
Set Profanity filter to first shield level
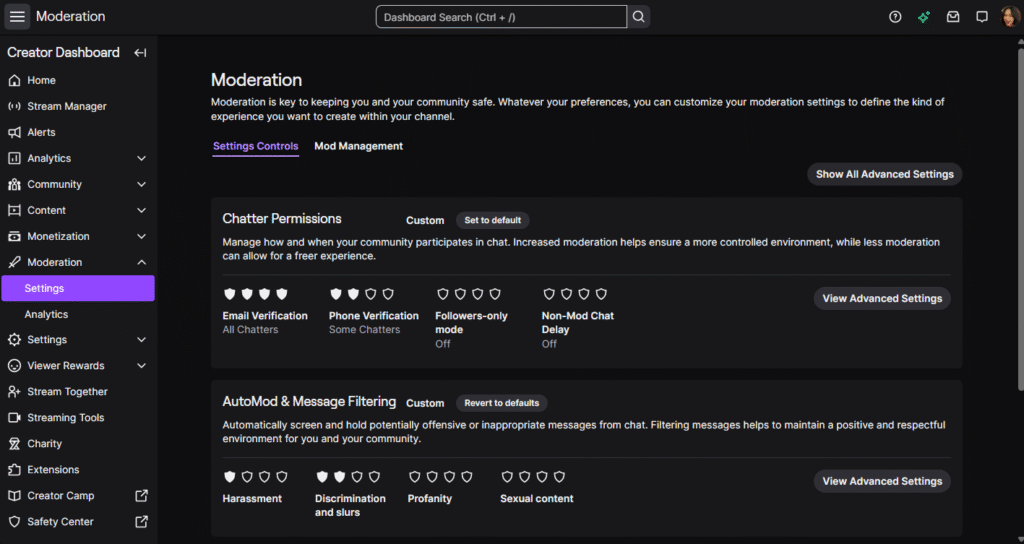pos(415,477)
